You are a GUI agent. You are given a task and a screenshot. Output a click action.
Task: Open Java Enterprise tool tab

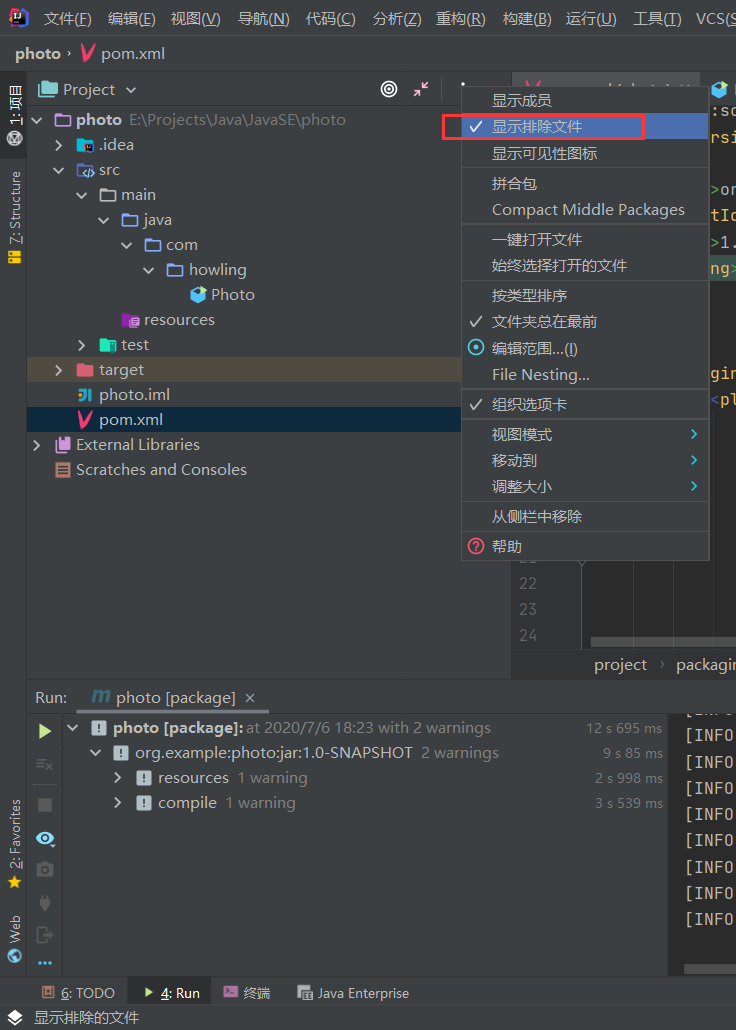point(354,993)
